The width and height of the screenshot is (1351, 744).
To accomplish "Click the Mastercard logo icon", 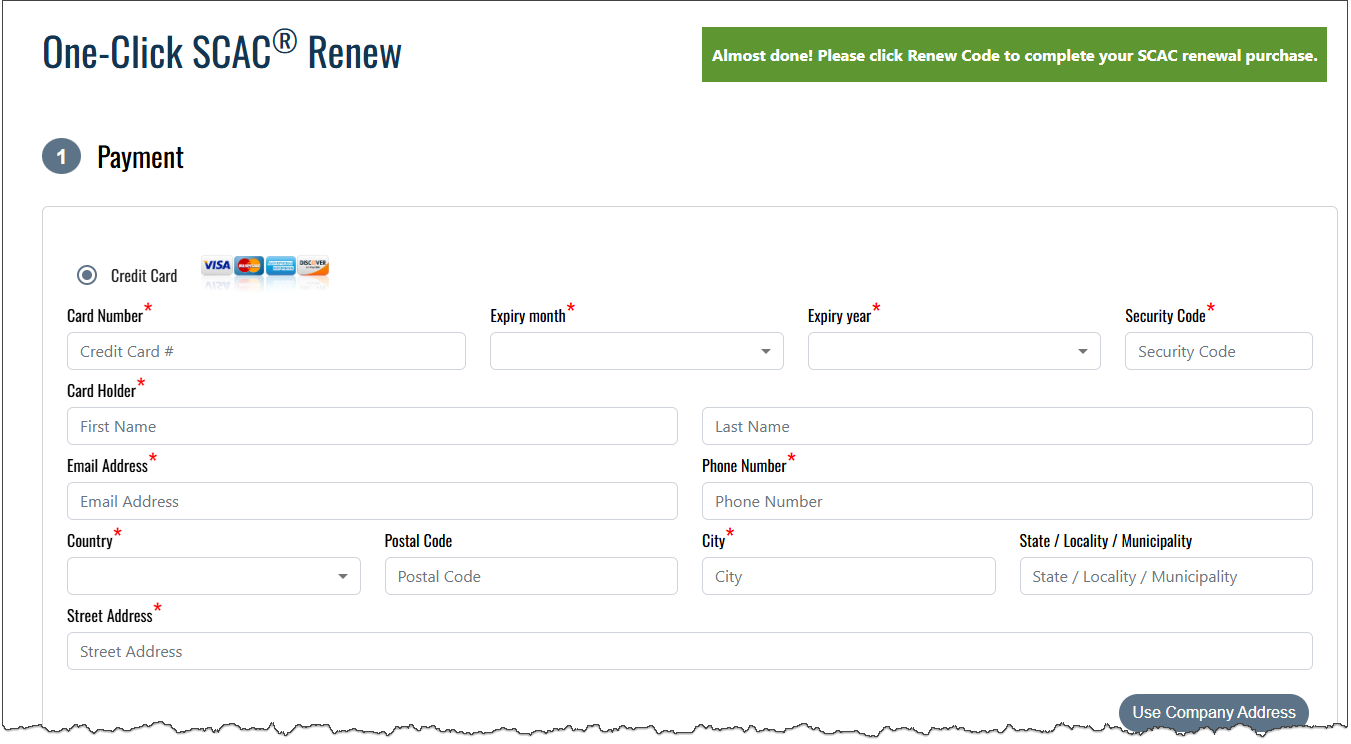I will [249, 266].
